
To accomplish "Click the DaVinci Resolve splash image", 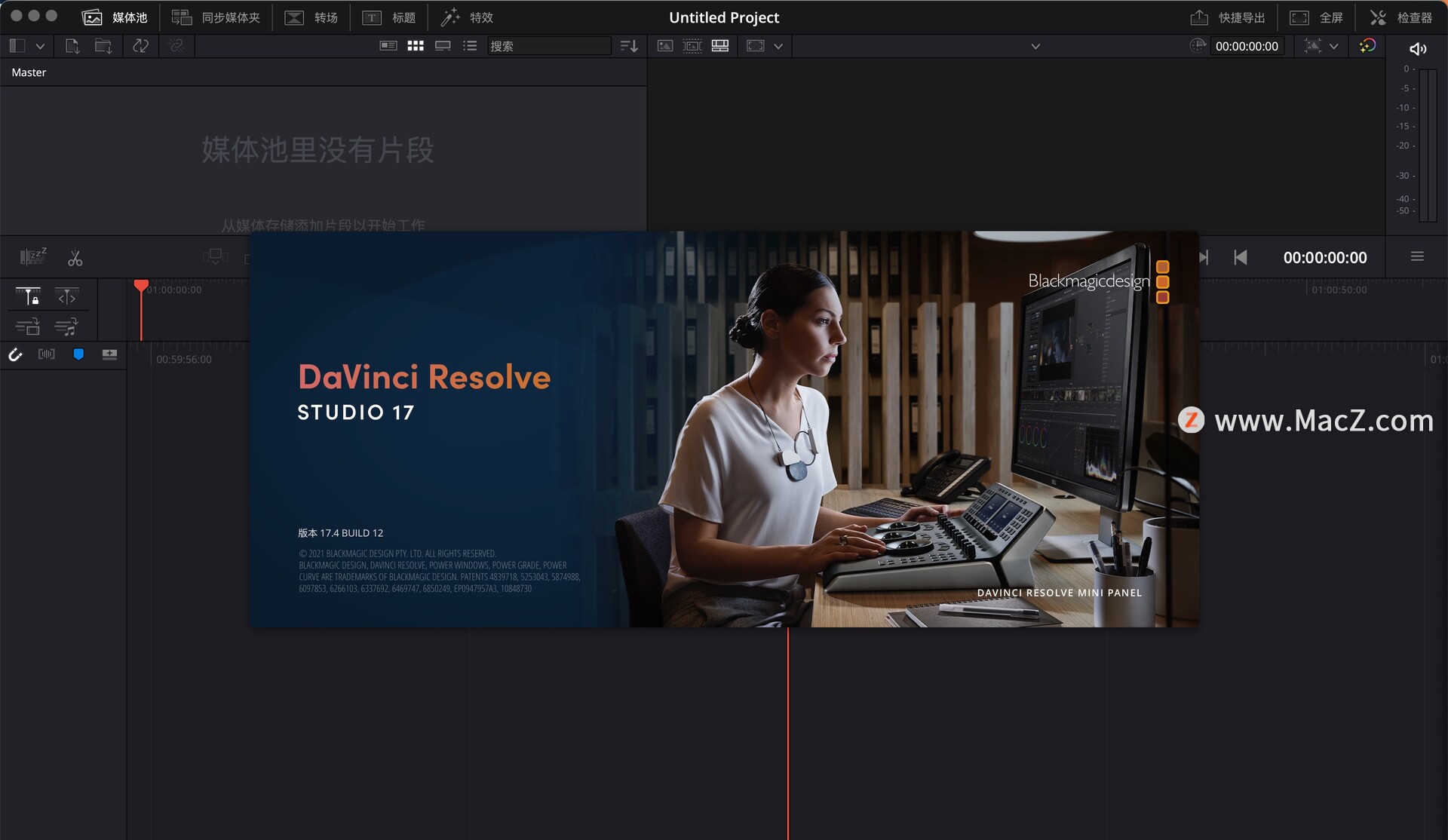I will click(x=724, y=429).
